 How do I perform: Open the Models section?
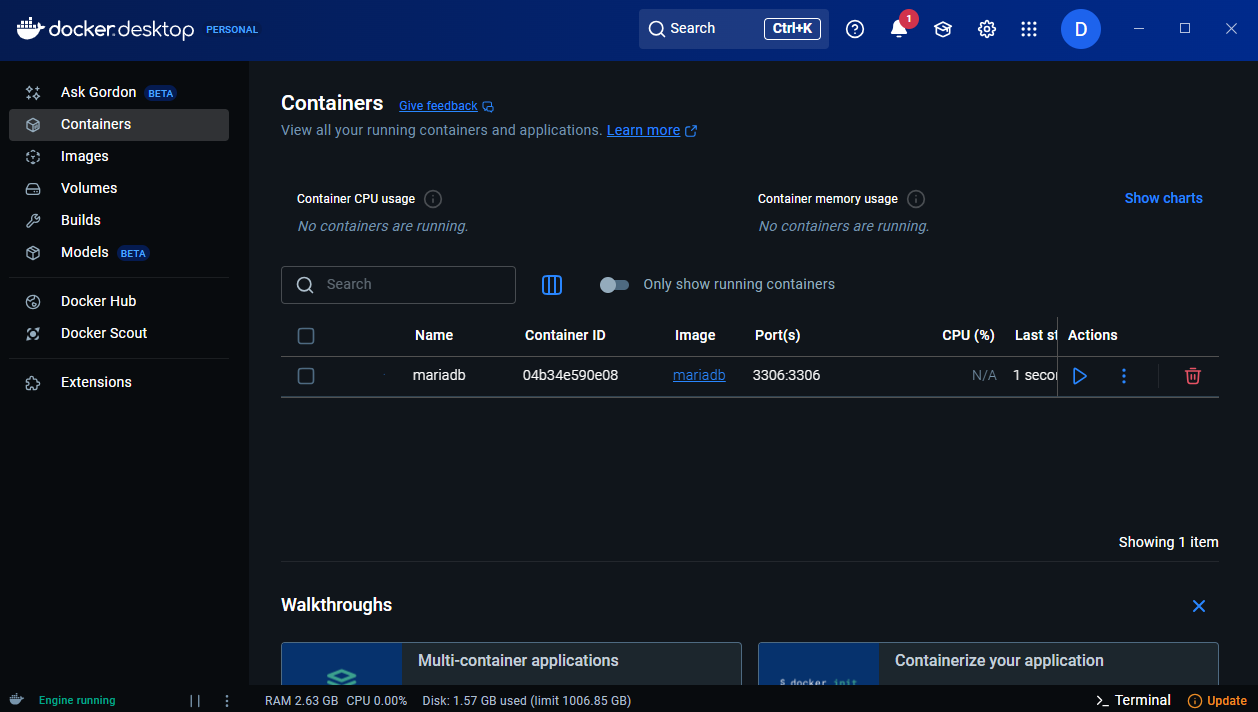pyautogui.click(x=119, y=252)
